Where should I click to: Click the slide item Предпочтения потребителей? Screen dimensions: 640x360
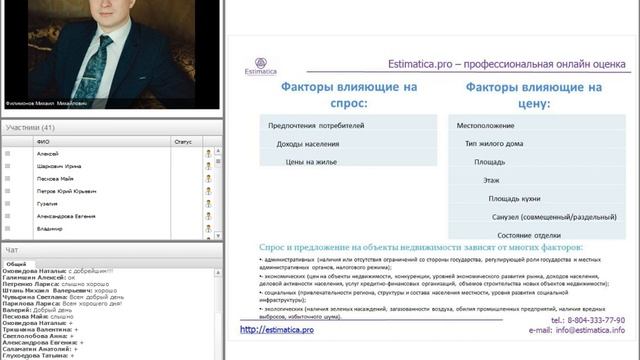316,125
